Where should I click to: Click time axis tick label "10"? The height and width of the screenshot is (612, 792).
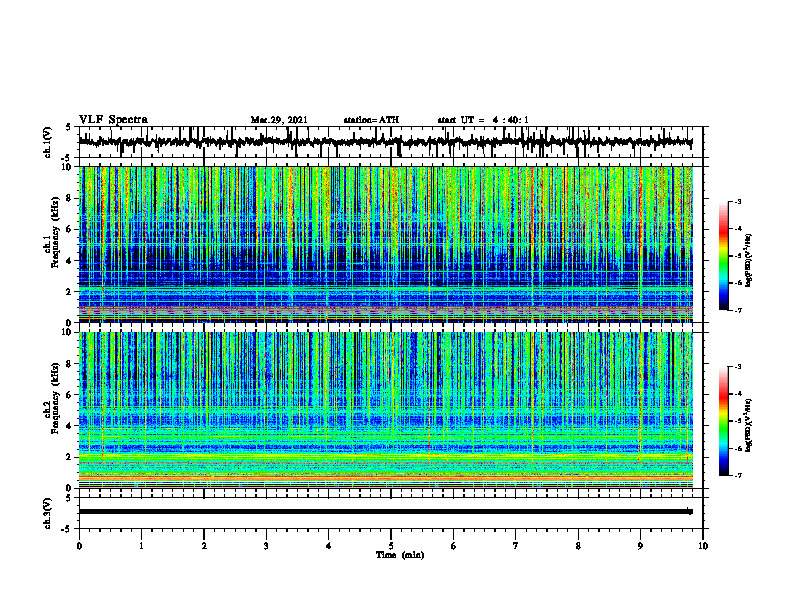[x=703, y=546]
